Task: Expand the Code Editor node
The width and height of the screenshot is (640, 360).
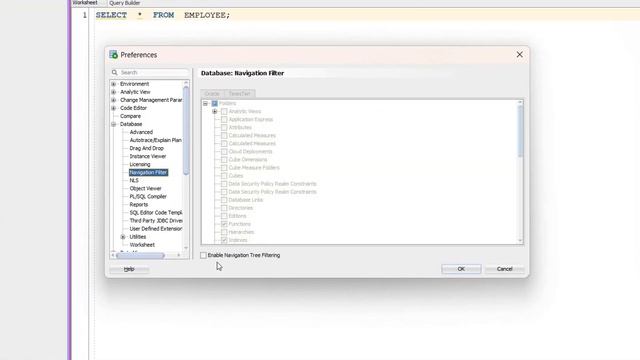Action: pyautogui.click(x=113, y=108)
